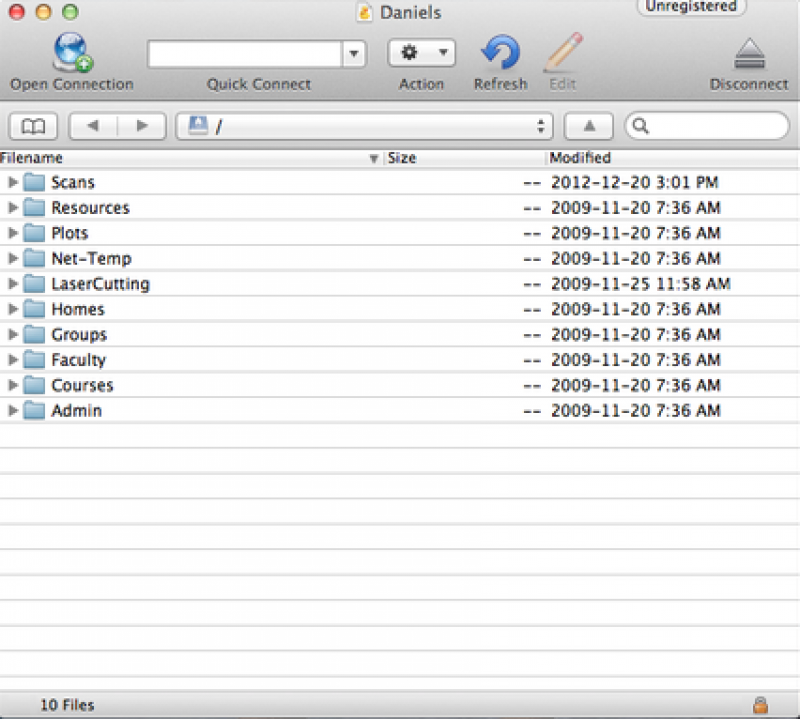800x719 pixels.
Task: Select the Courses folder icon
Action: [34, 385]
